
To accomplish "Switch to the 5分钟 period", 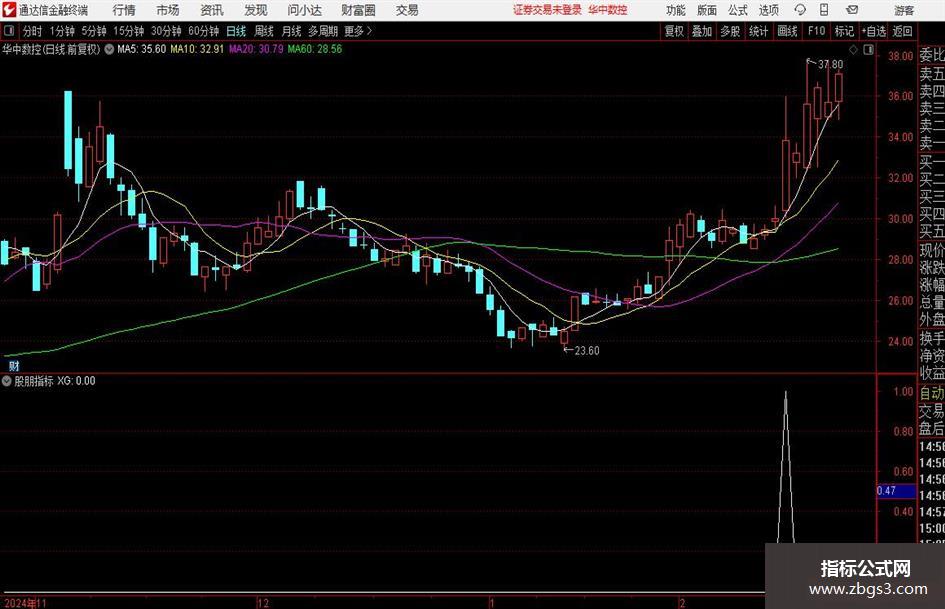I will (x=94, y=31).
